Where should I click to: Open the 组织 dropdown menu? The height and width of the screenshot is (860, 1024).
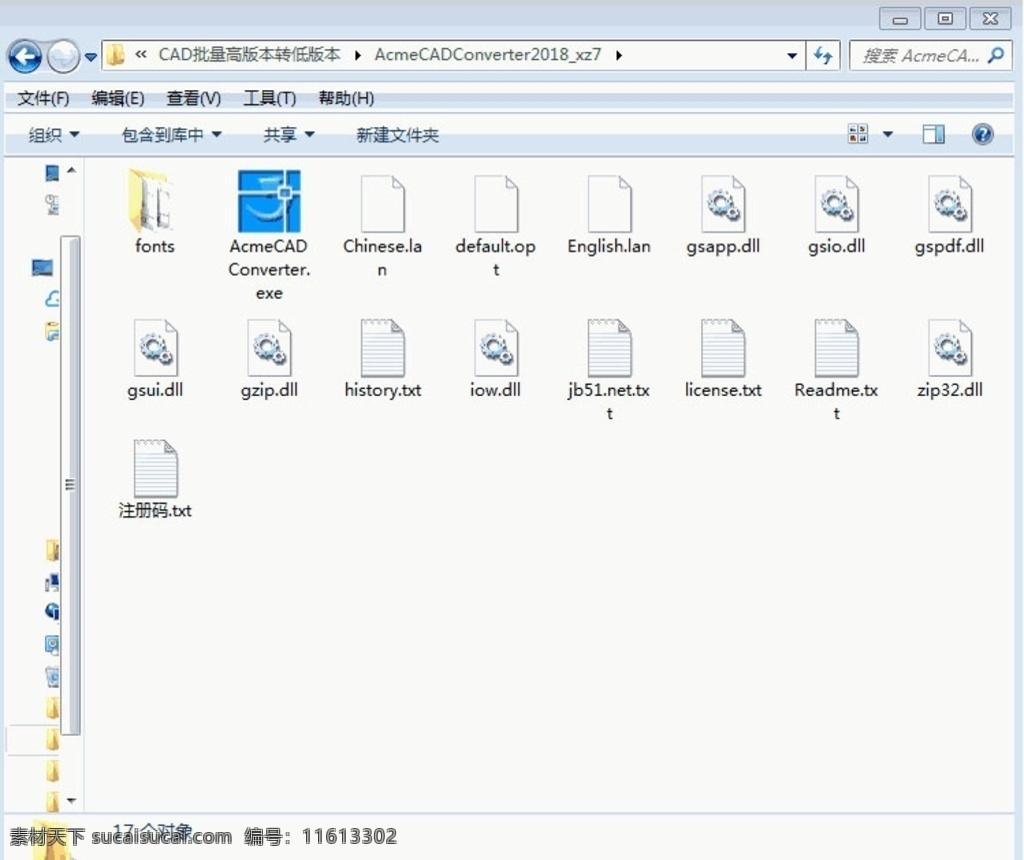[54, 135]
